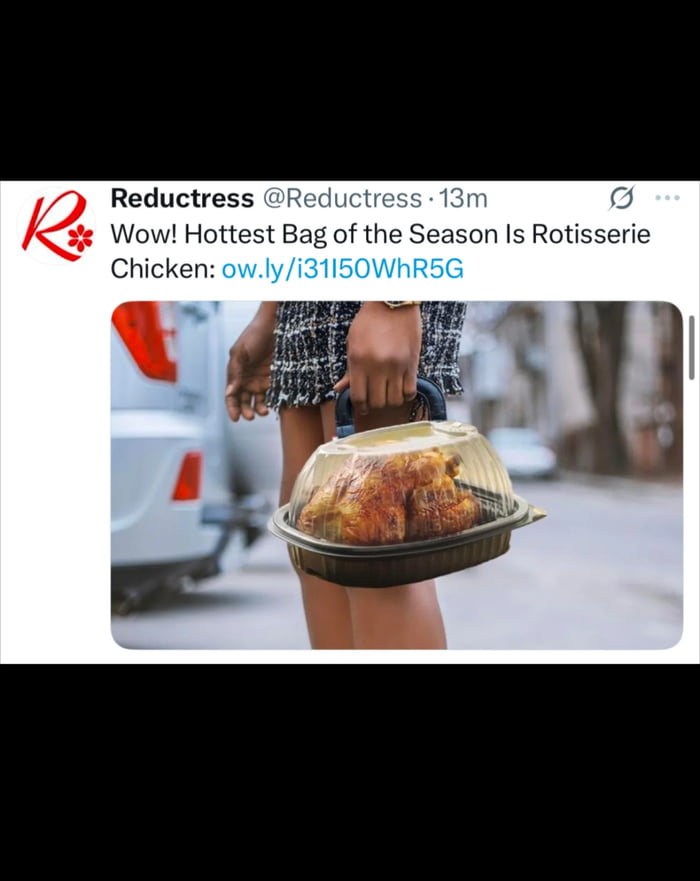Click the red van taillight in photo
This screenshot has height=881, width=700.
(x=144, y=339)
